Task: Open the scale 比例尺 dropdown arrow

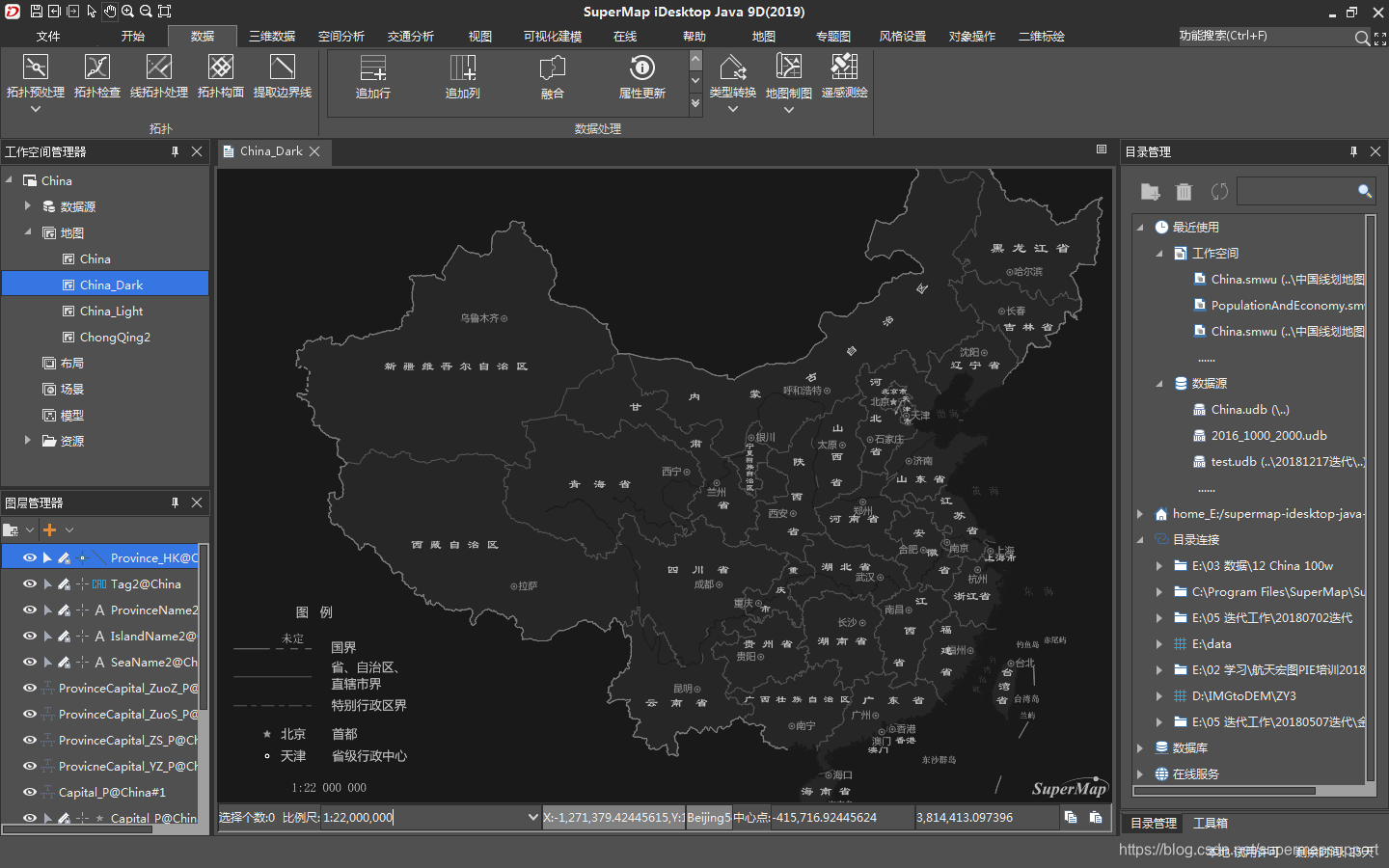Action: tap(532, 817)
